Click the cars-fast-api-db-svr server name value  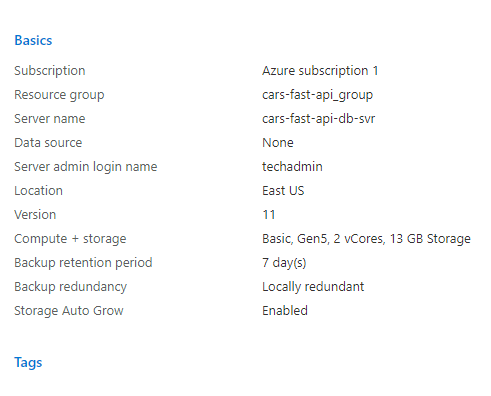[318, 119]
